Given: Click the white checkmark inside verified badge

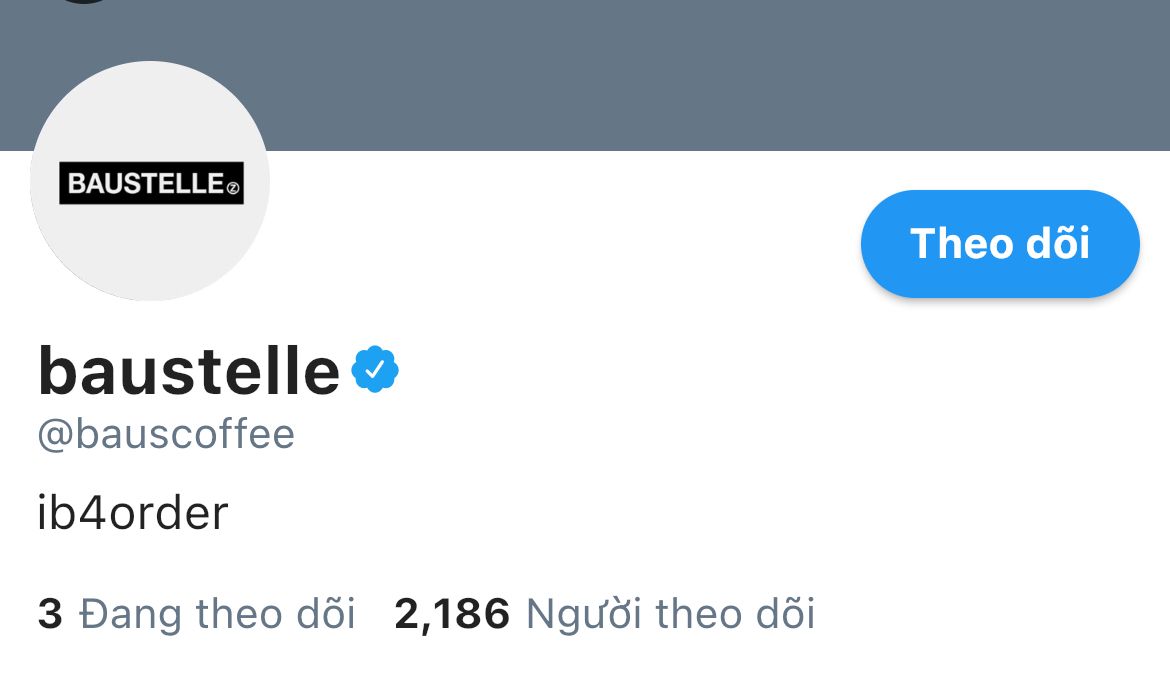Looking at the screenshot, I should [x=375, y=371].
